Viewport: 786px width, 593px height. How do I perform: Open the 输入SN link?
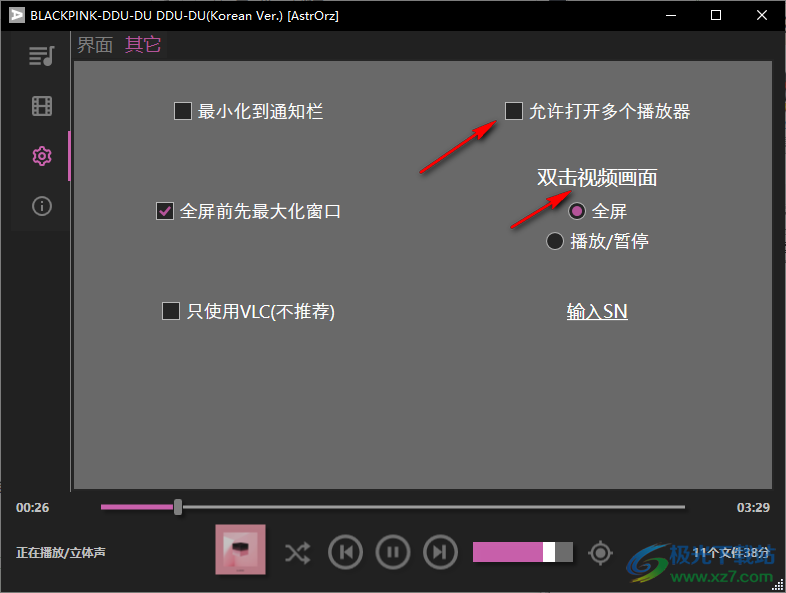click(597, 311)
